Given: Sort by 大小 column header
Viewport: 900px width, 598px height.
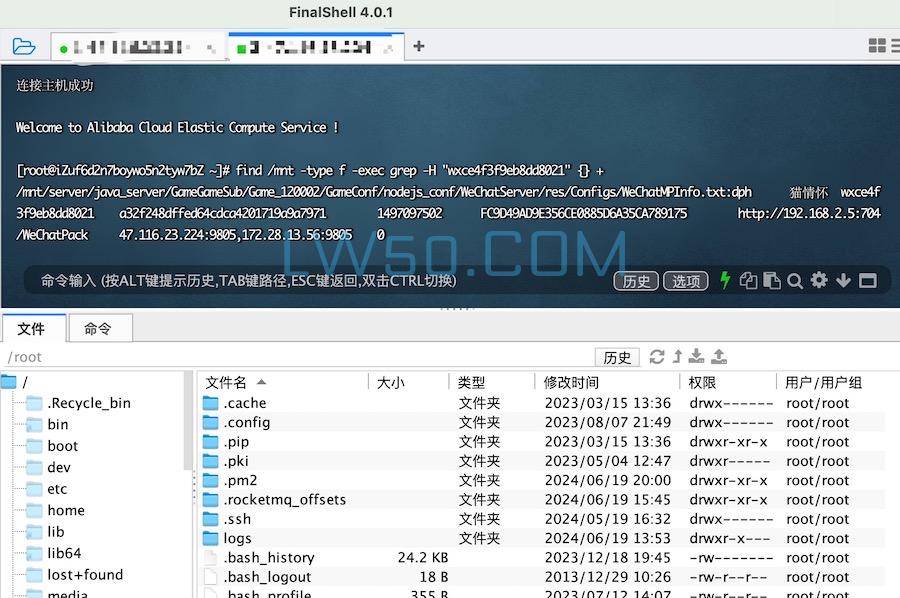Looking at the screenshot, I should click(x=409, y=383).
